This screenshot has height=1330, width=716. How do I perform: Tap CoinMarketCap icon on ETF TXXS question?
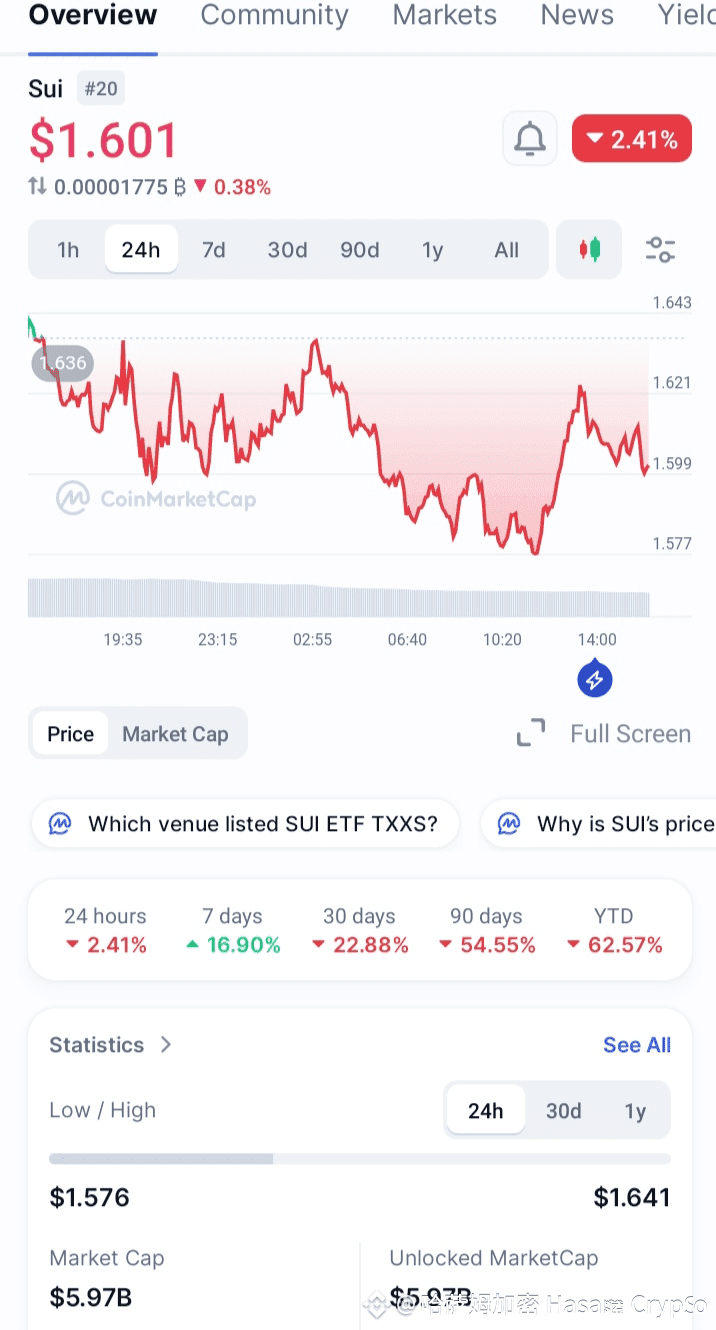coord(60,823)
